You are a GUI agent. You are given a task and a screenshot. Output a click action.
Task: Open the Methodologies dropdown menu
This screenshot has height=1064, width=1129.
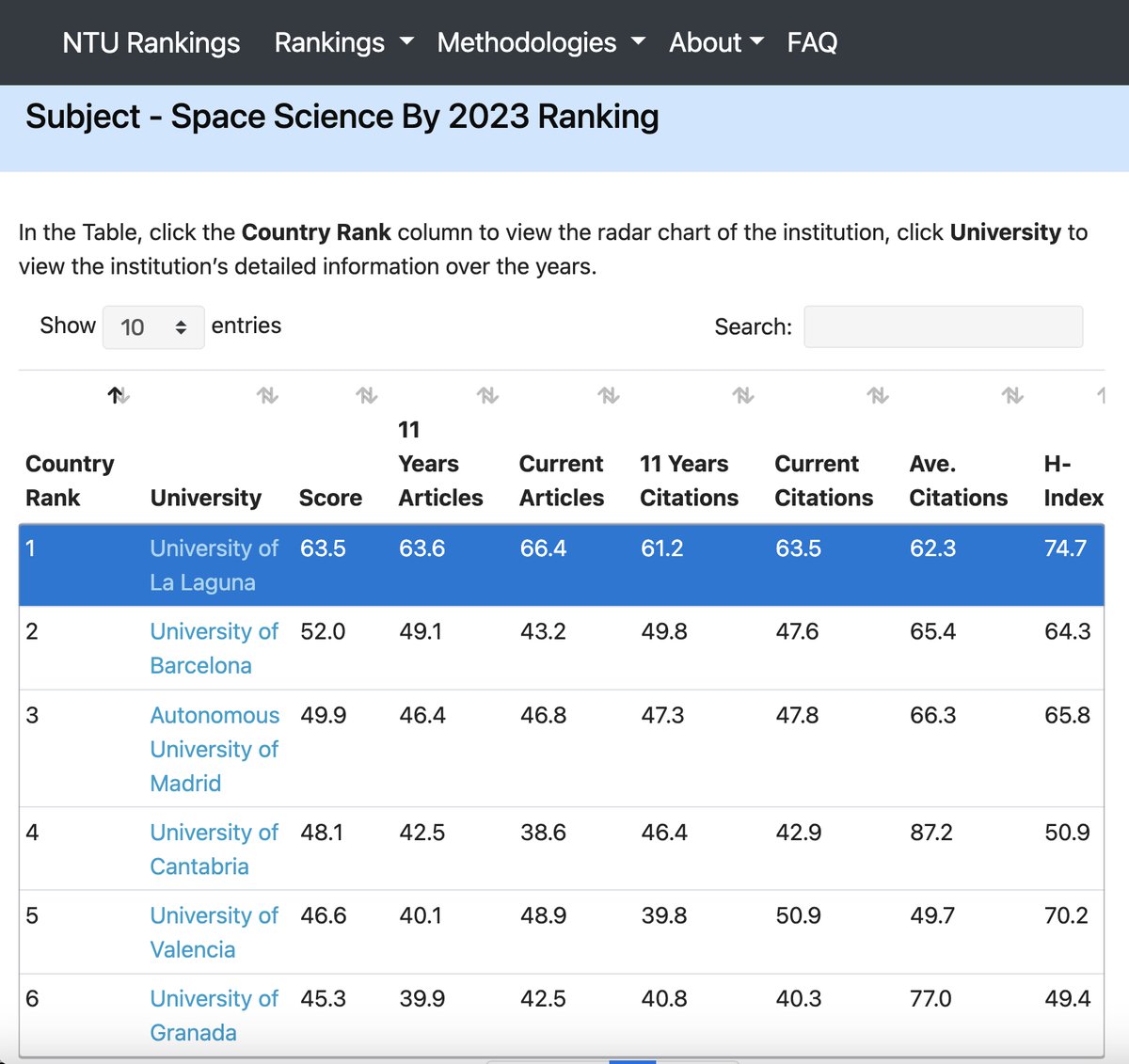pos(541,42)
